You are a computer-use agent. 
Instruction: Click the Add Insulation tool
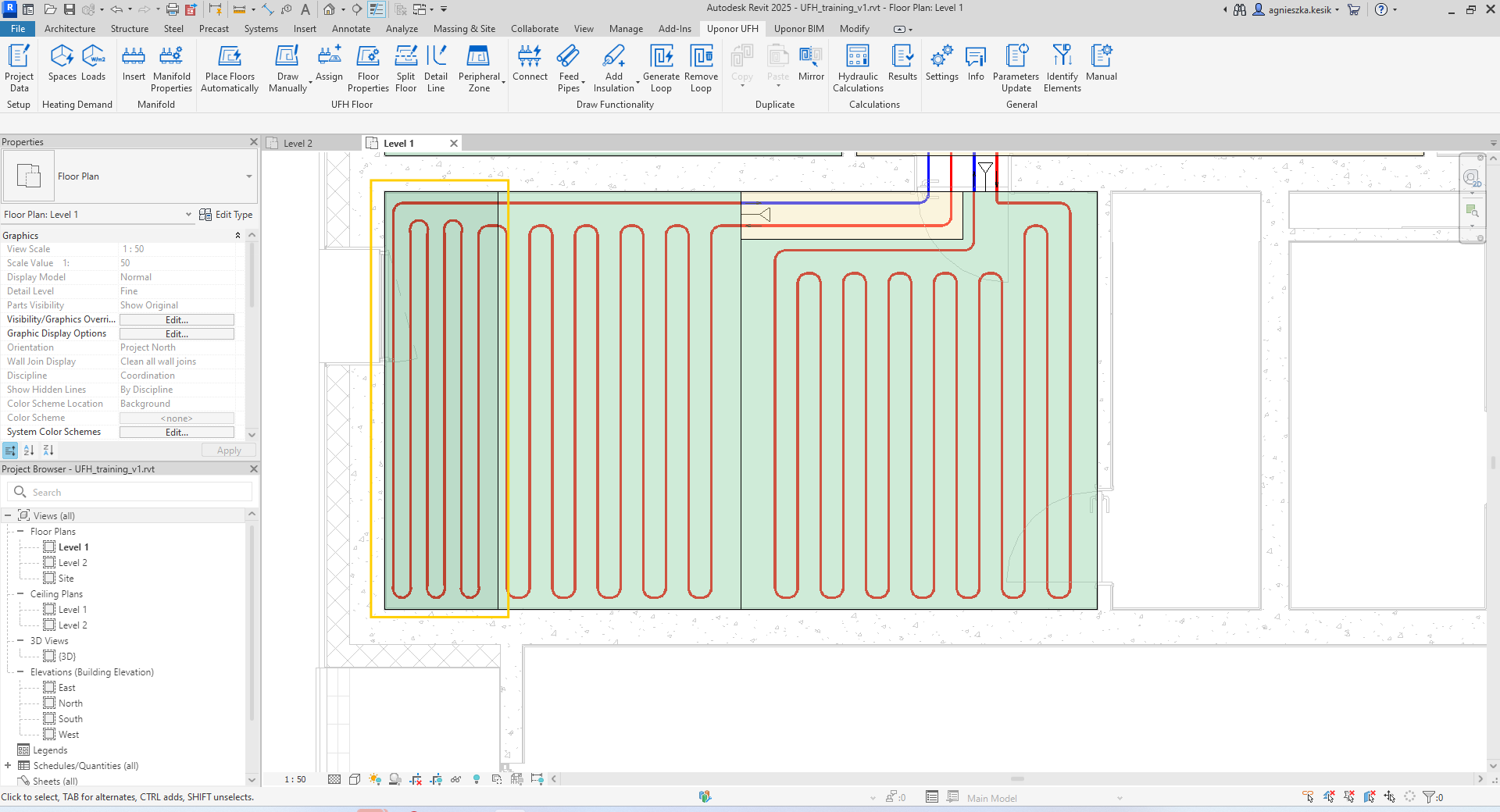pyautogui.click(x=614, y=68)
